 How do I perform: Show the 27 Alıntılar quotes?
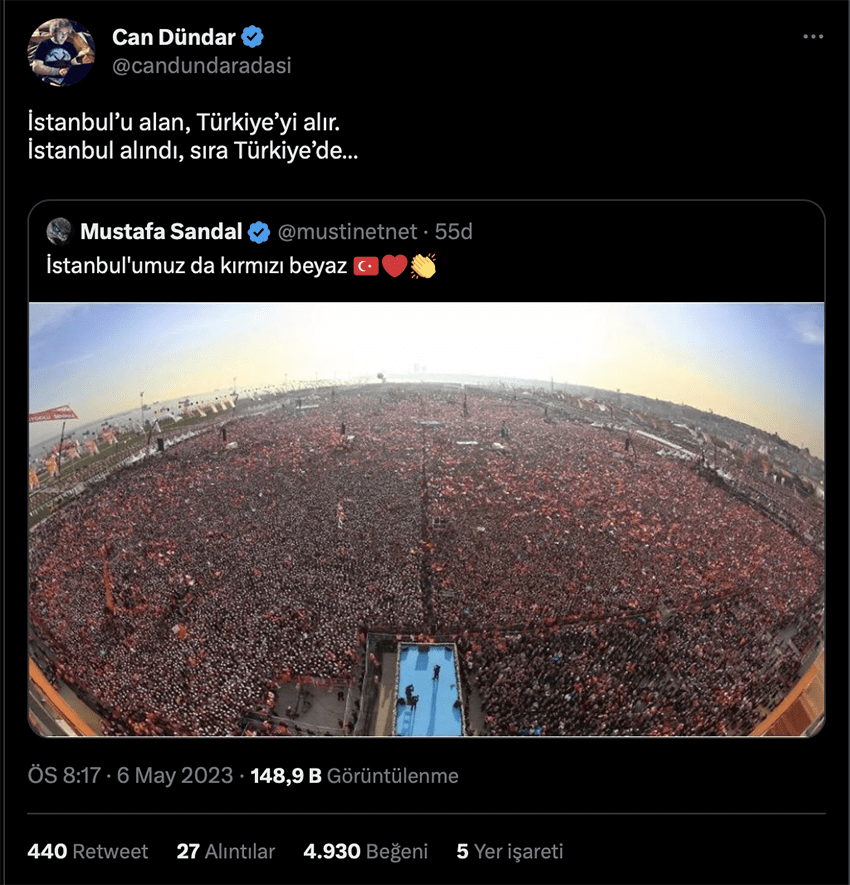pos(226,851)
